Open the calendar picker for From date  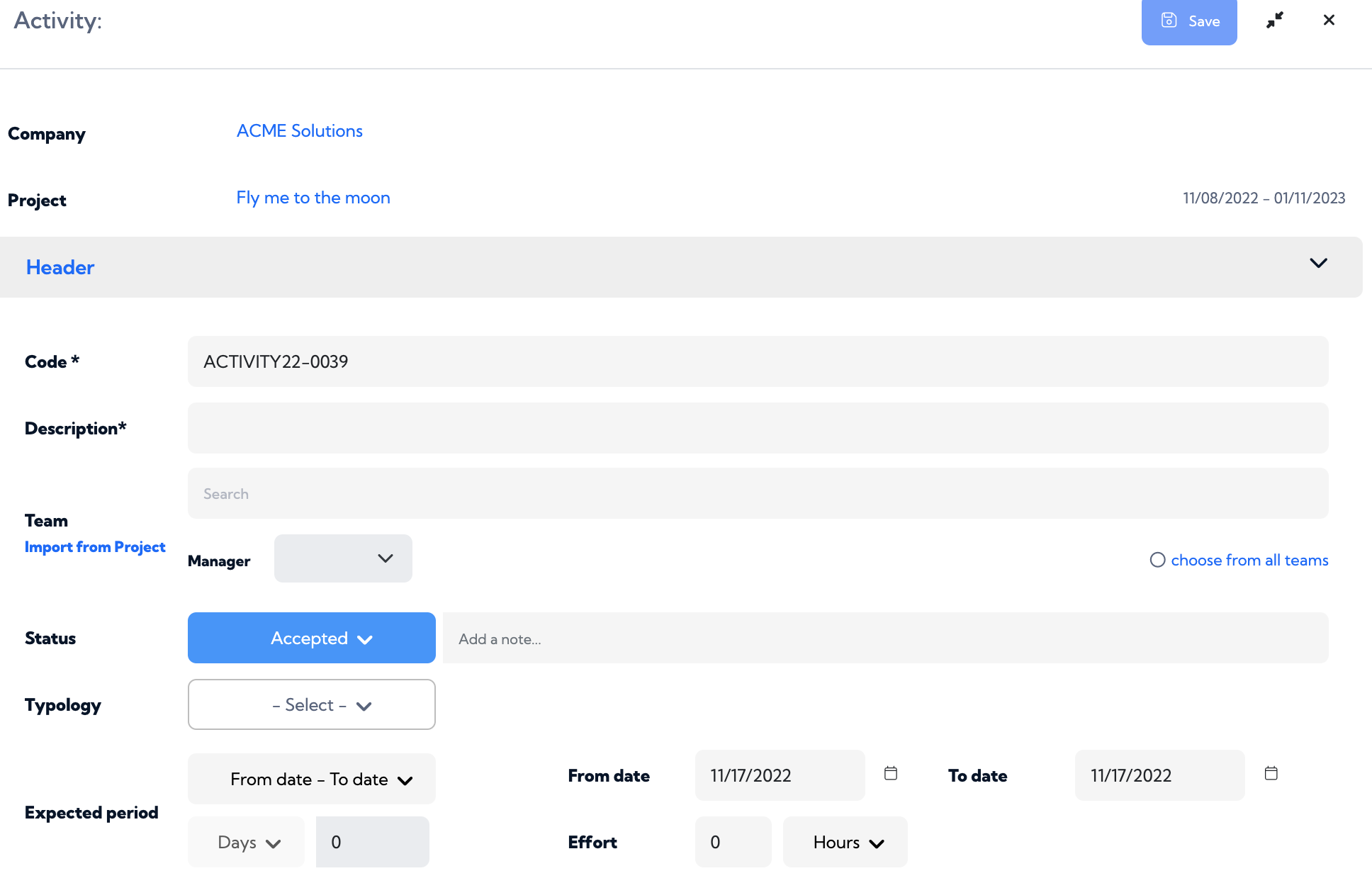coord(891,774)
